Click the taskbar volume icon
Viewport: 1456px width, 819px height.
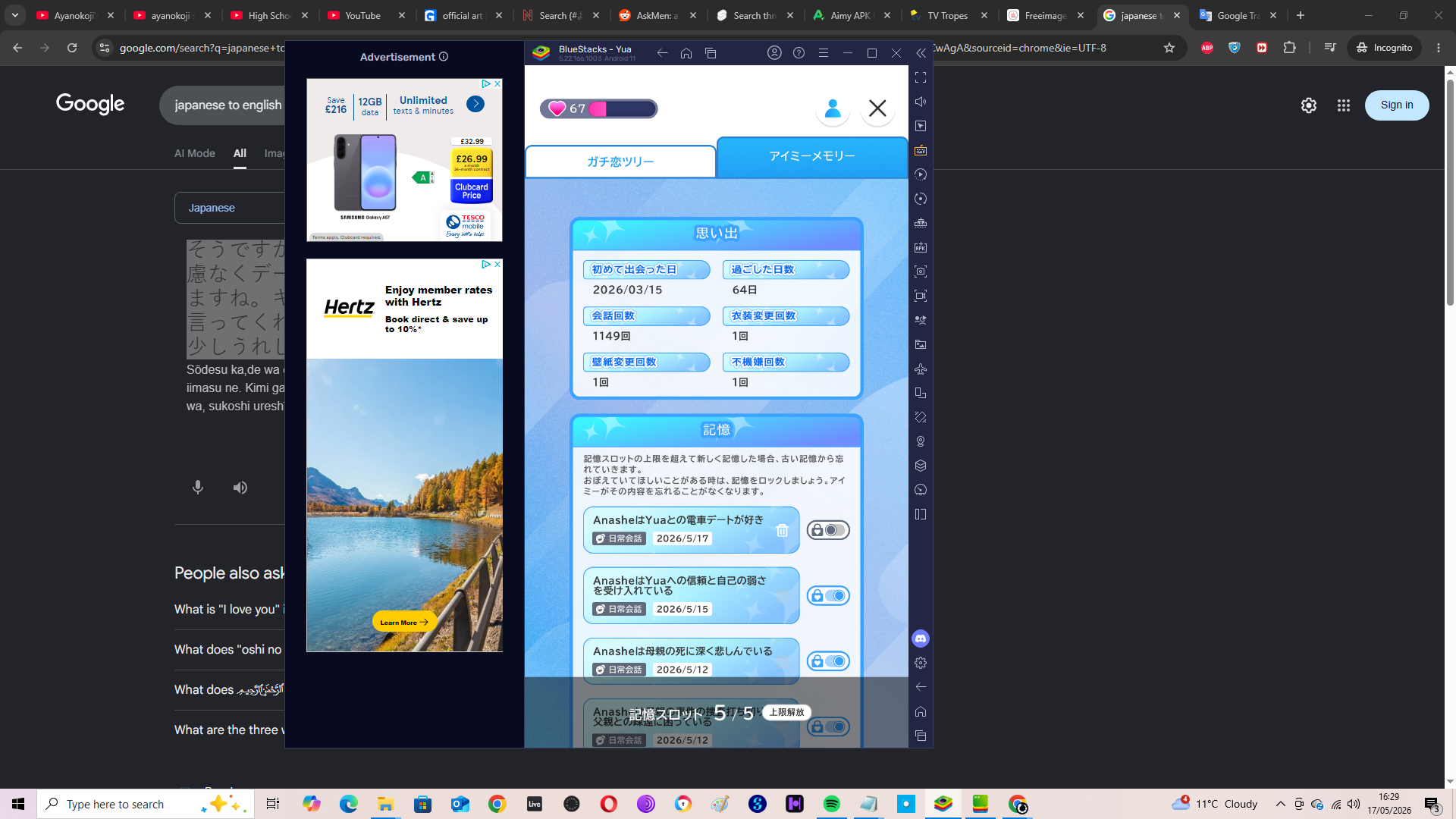pos(1354,804)
